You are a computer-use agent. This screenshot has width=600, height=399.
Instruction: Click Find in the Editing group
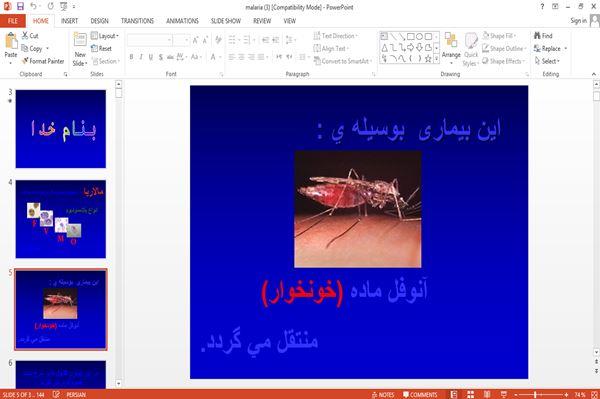(543, 36)
